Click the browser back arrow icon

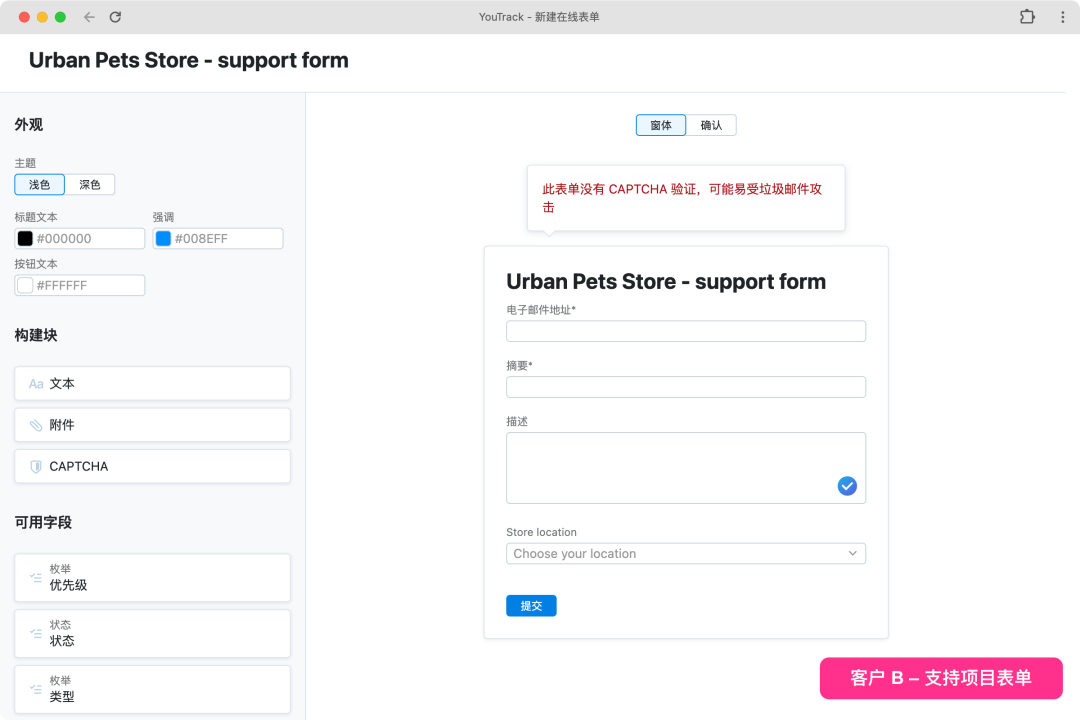pos(90,17)
